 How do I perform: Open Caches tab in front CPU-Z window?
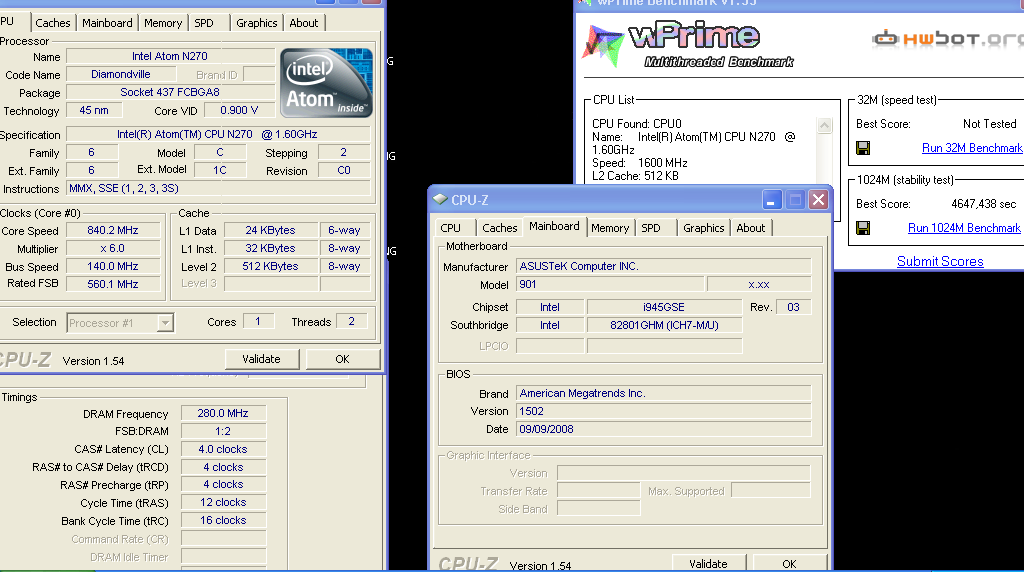coord(500,228)
